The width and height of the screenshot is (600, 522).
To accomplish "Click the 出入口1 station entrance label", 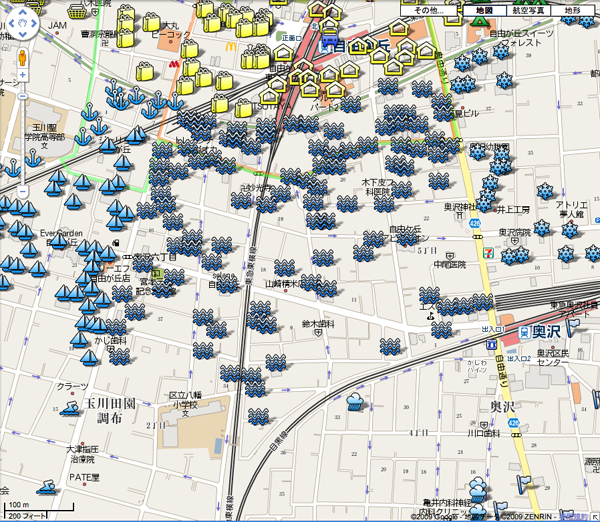I will click(494, 329).
